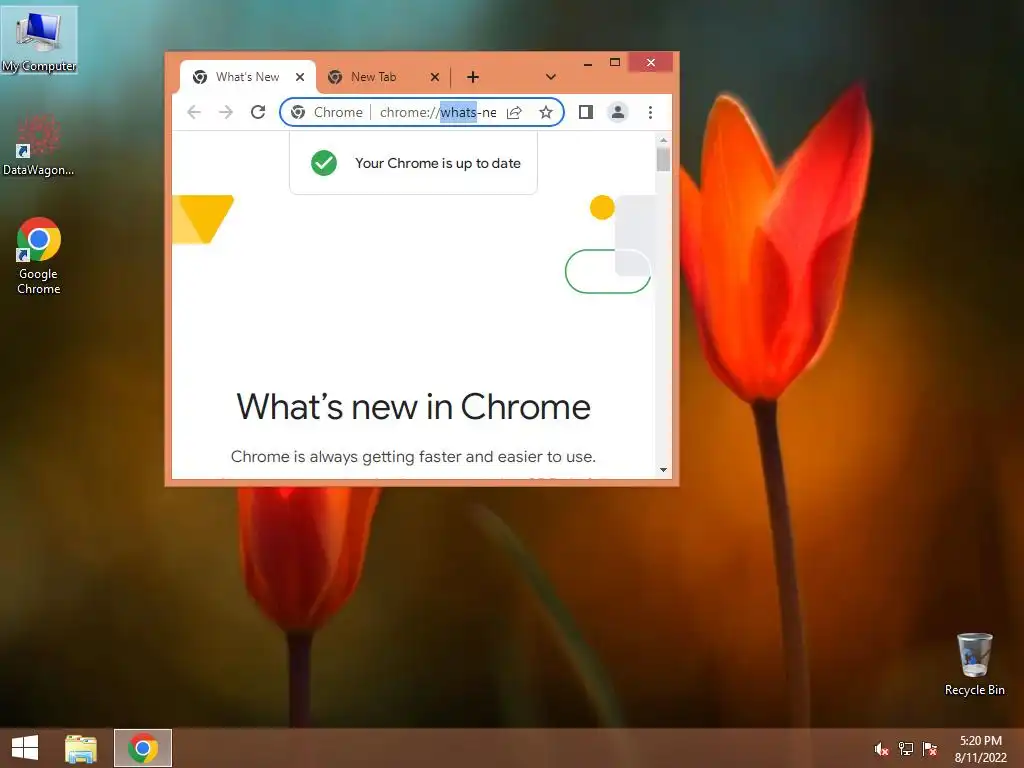This screenshot has width=1024, height=768.
Task: Open a new tab with plus button
Action: pyautogui.click(x=473, y=77)
